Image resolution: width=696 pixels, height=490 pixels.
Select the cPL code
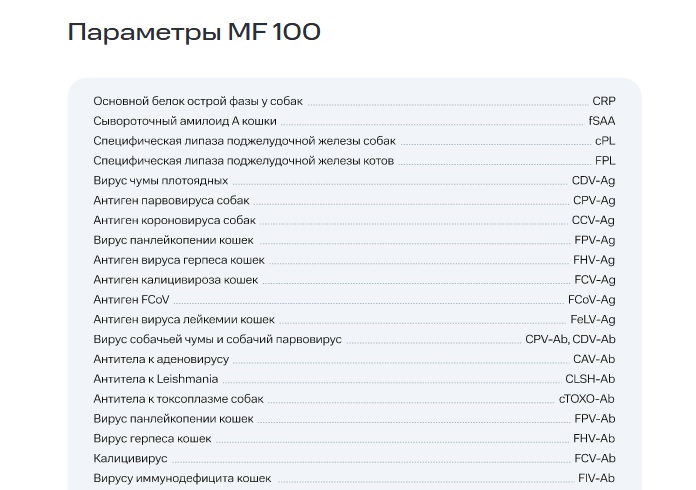(x=604, y=141)
